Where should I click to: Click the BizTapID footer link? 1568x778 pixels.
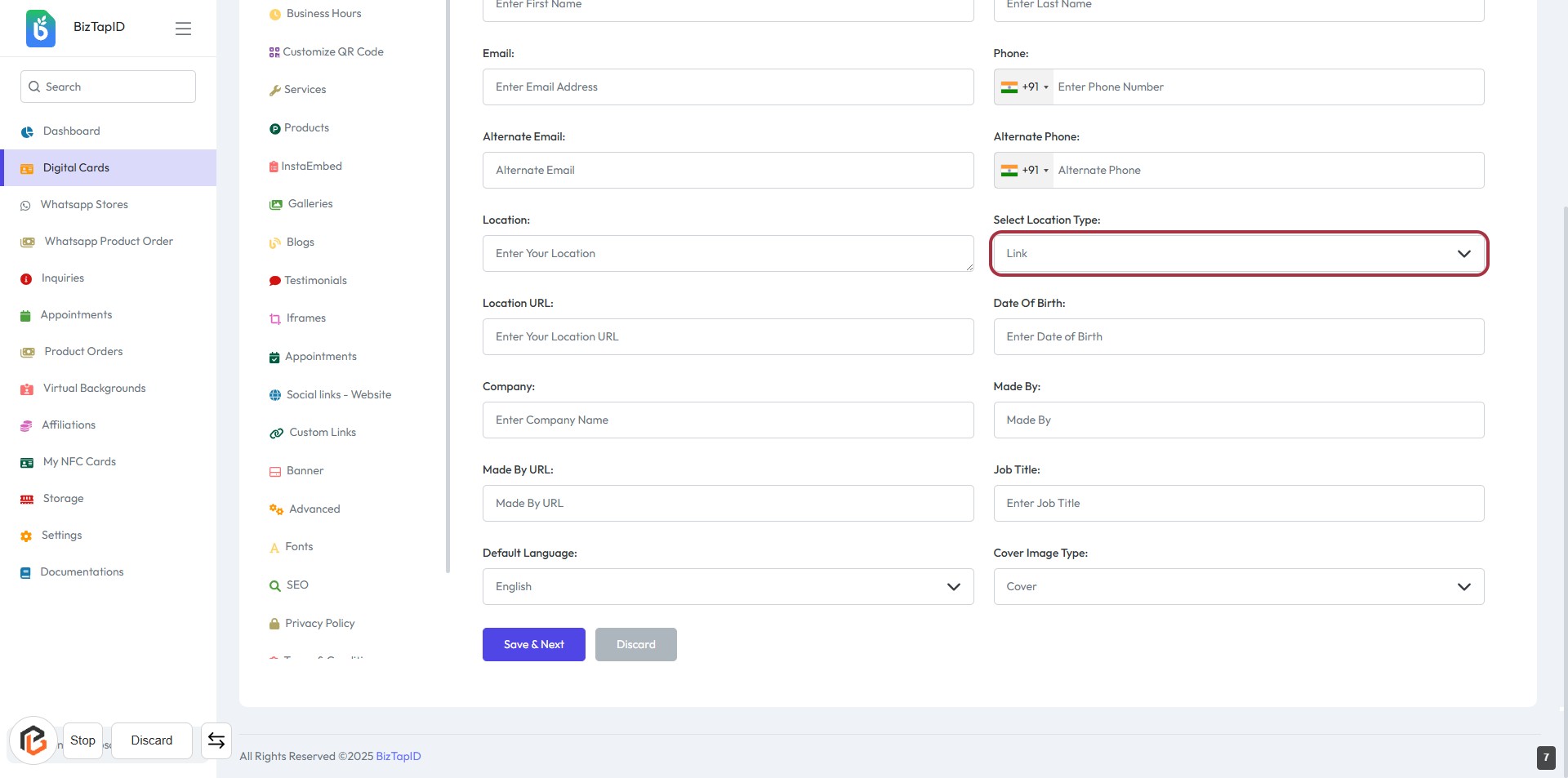tap(399, 757)
